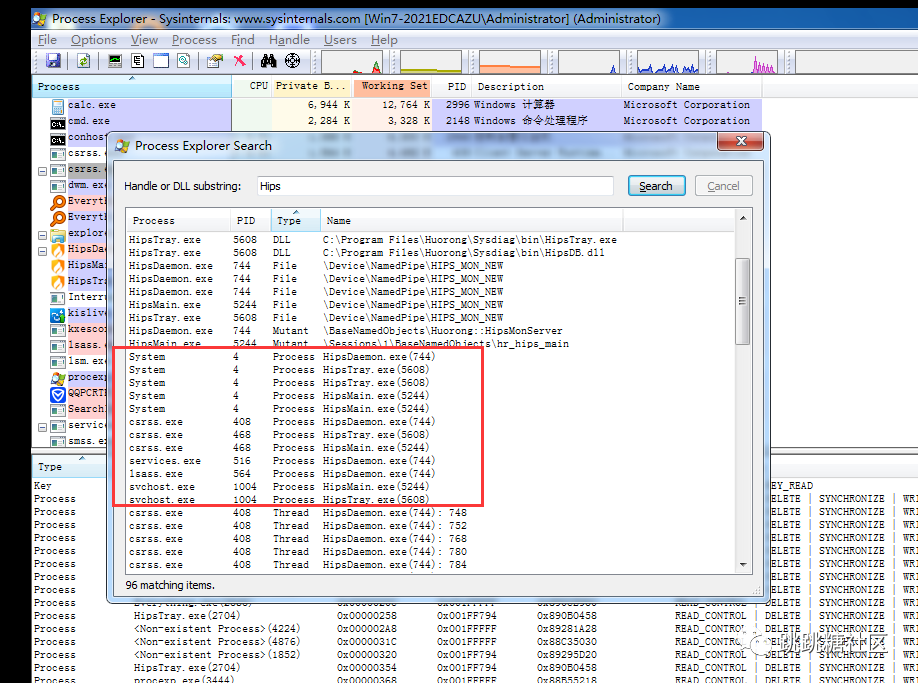The image size is (918, 683).
Task: Open the Find menu
Action: pos(242,40)
